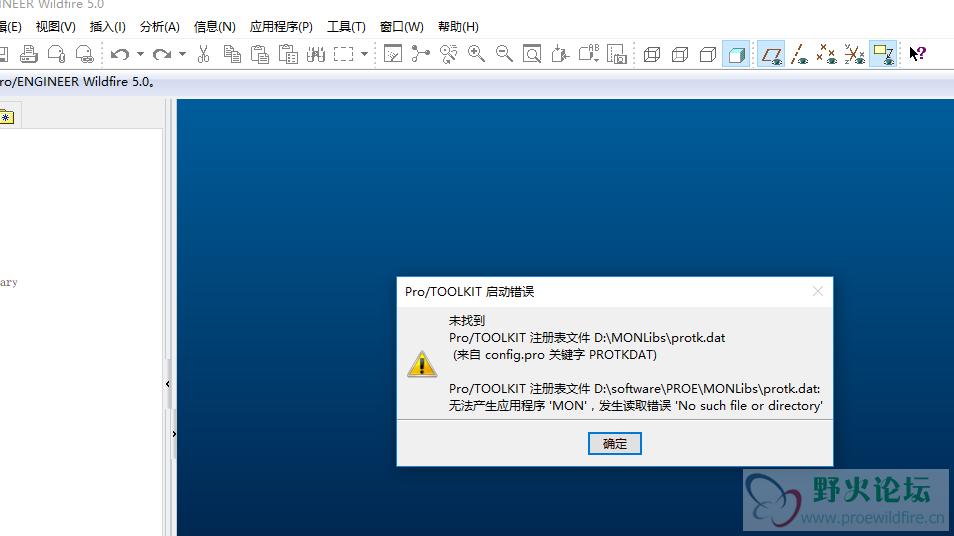The width and height of the screenshot is (954, 536).
Task: Toggle annotation element display icon
Action: tap(883, 54)
